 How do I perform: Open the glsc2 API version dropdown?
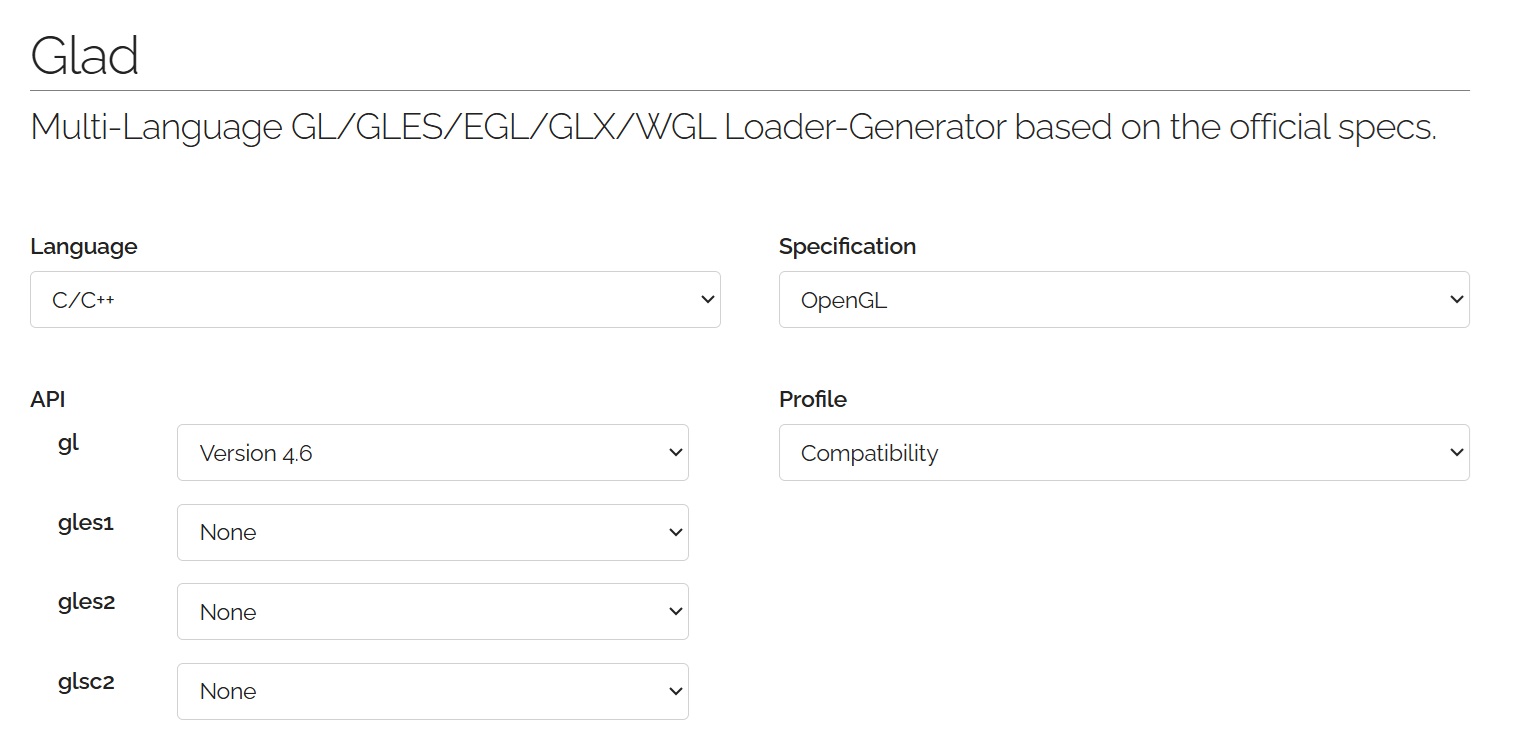point(432,691)
